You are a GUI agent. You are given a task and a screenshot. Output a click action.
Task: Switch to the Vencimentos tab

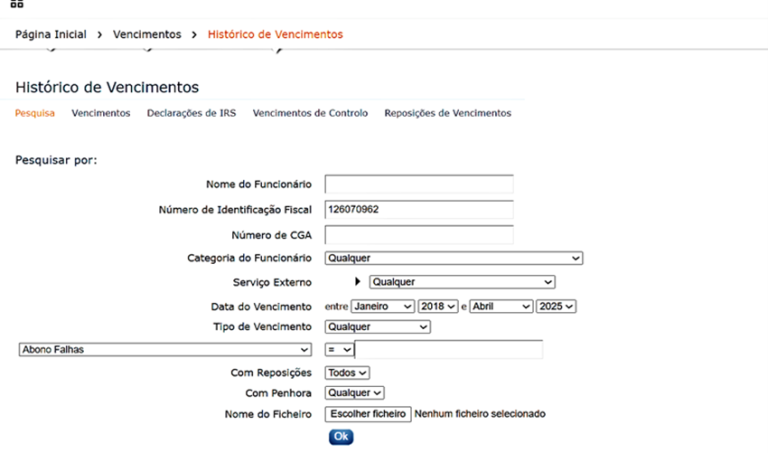[x=101, y=114]
